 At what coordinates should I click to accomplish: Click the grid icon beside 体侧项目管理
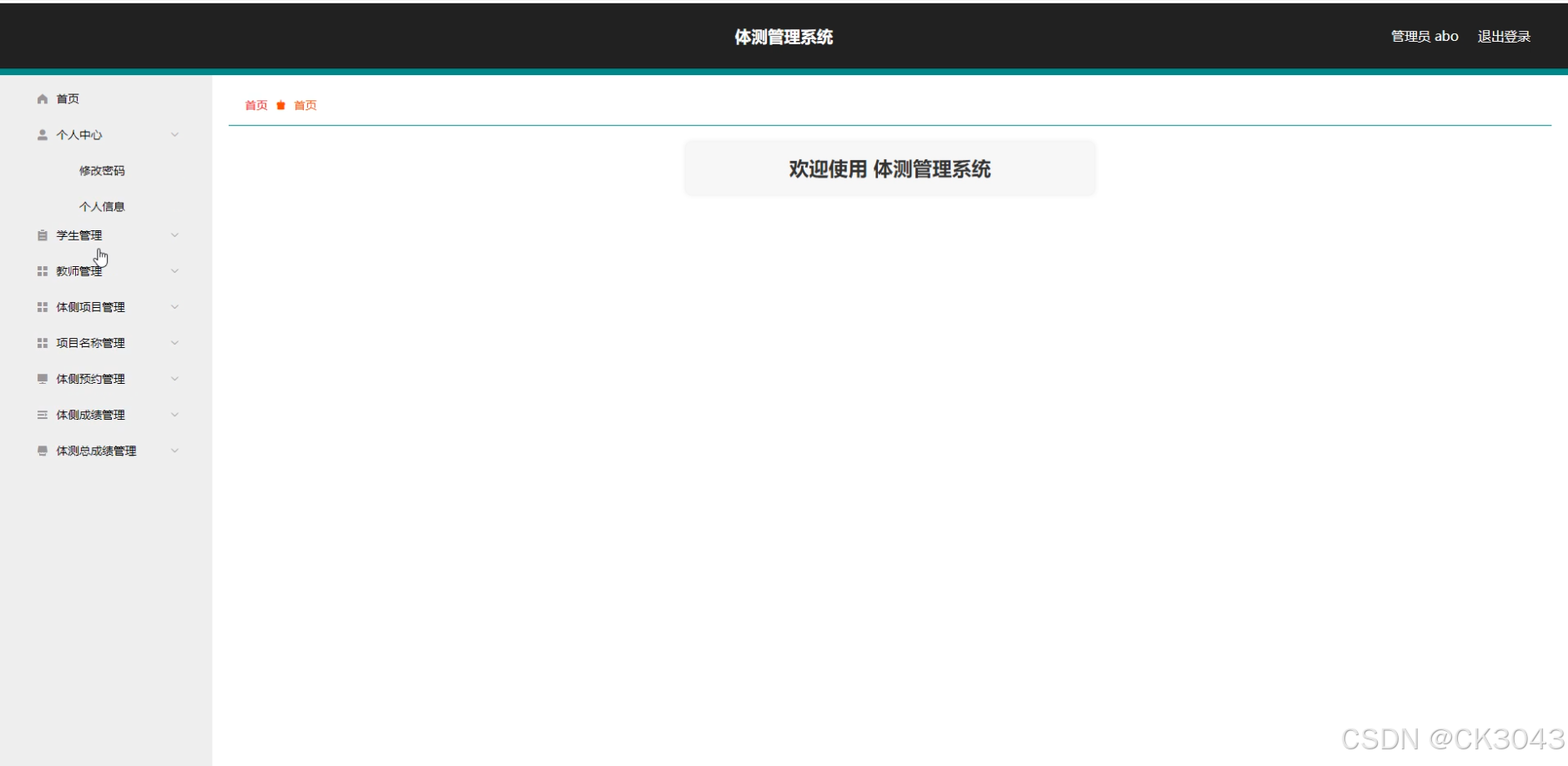click(42, 306)
